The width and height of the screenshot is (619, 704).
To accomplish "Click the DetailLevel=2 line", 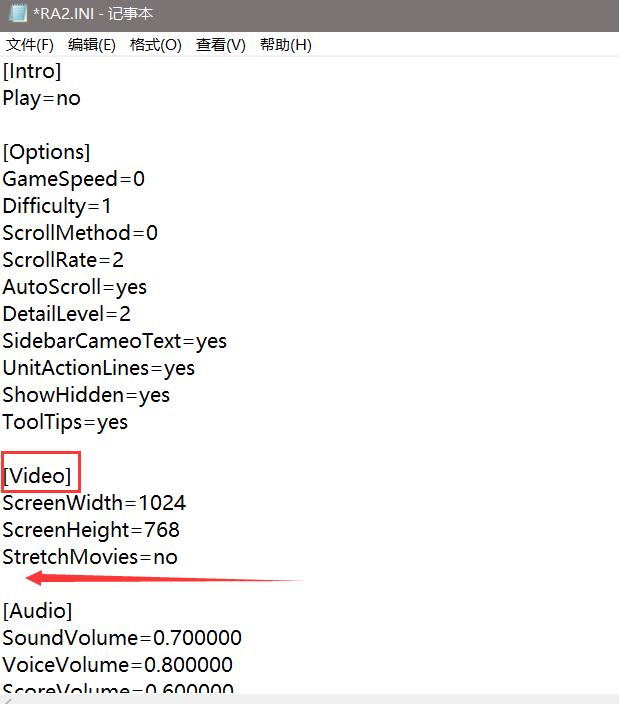I will [67, 314].
